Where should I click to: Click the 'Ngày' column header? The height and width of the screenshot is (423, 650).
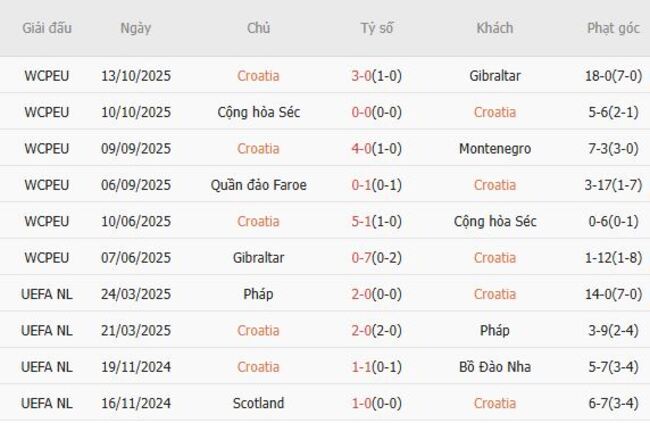135,28
